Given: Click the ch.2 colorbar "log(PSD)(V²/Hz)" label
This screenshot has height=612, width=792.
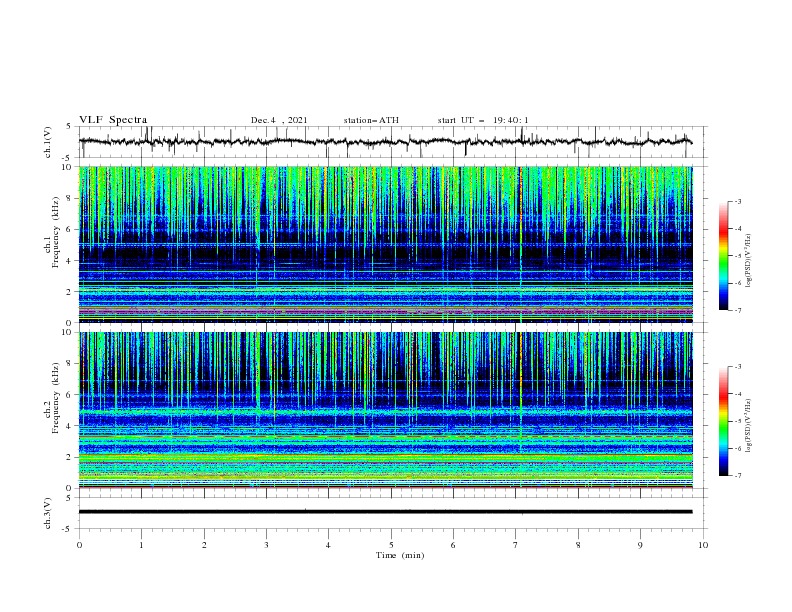Looking at the screenshot, I should (749, 426).
